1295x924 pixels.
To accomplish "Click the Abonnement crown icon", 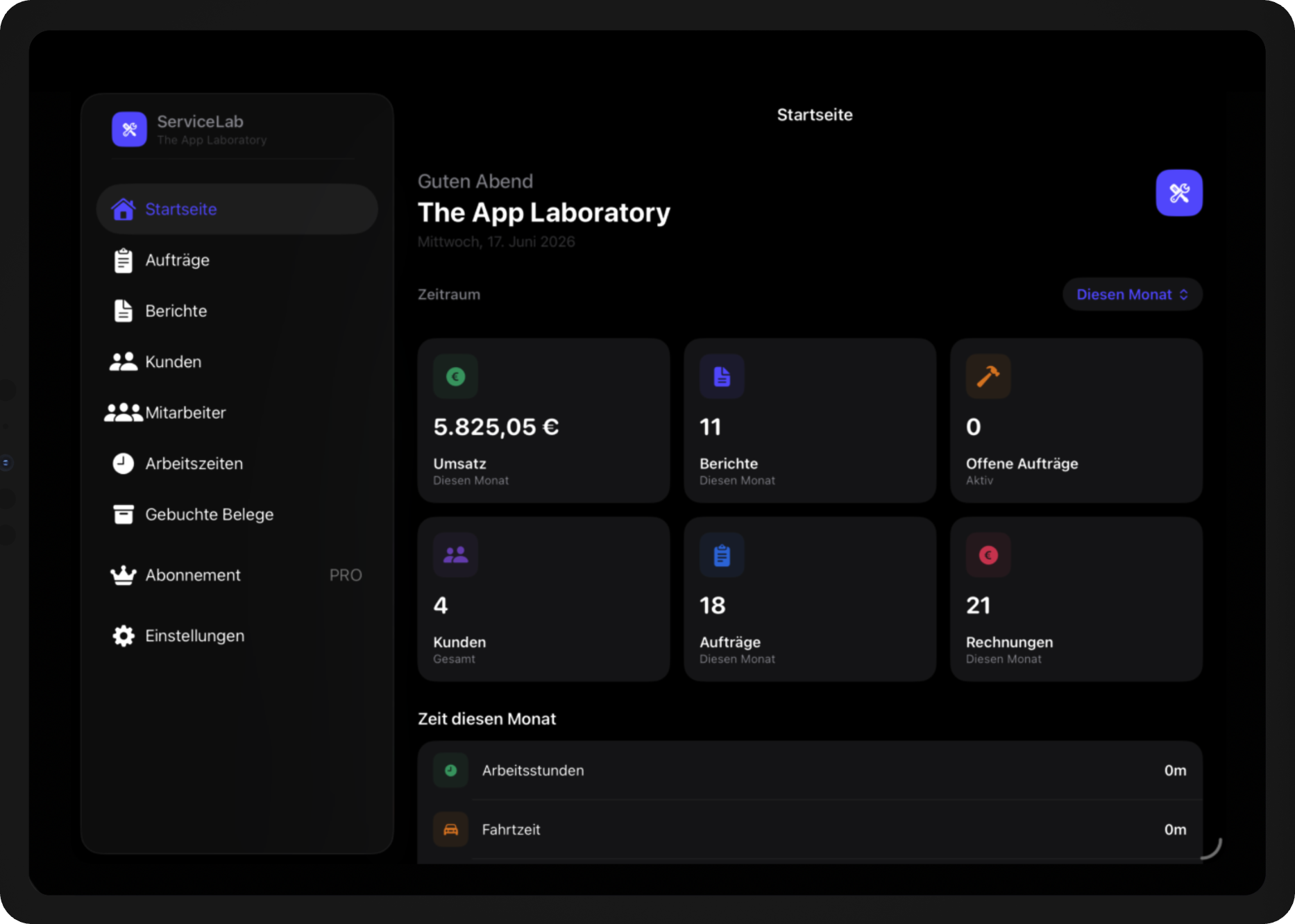I will click(124, 575).
